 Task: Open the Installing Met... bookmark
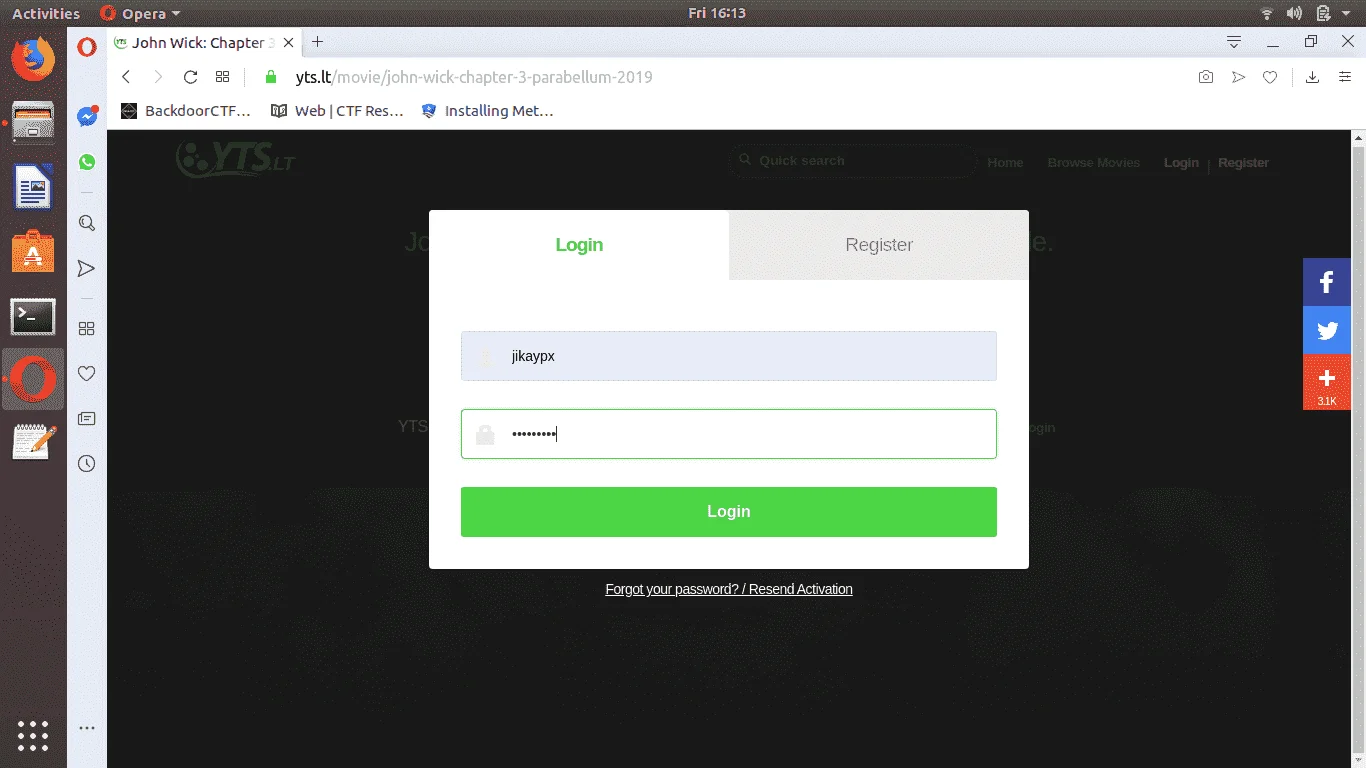tap(487, 111)
